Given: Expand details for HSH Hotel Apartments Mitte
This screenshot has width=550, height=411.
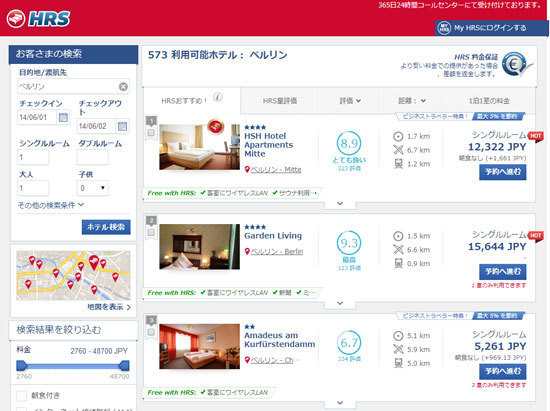Looking at the screenshot, I should coord(340,203).
